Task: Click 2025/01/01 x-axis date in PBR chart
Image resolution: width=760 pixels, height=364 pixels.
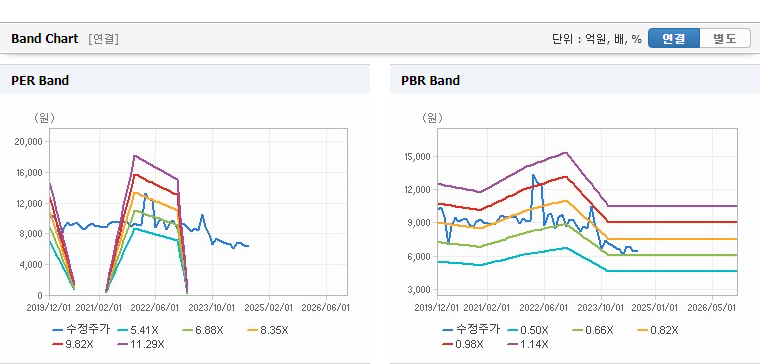Action: pos(655,307)
